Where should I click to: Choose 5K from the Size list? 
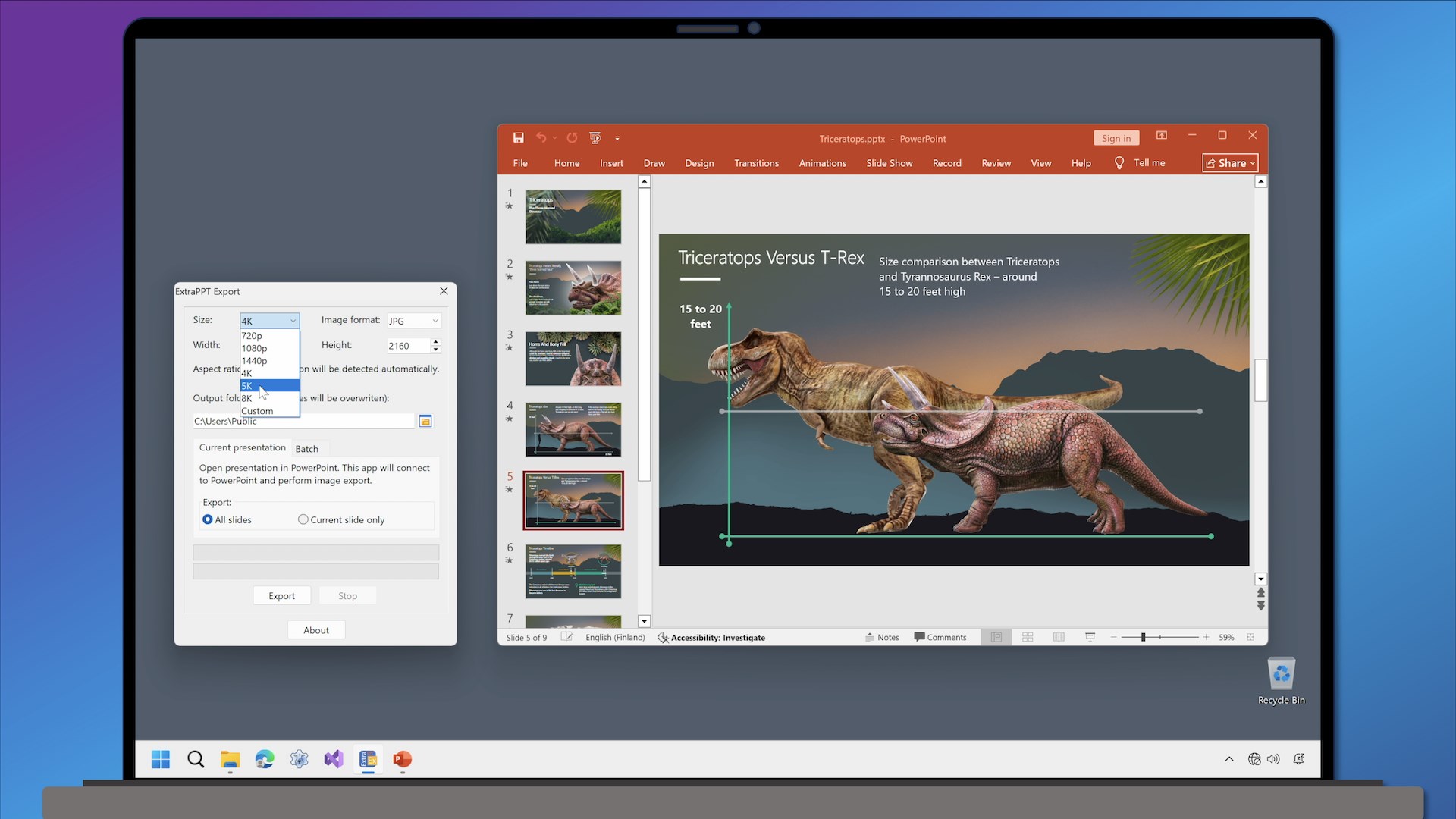269,386
